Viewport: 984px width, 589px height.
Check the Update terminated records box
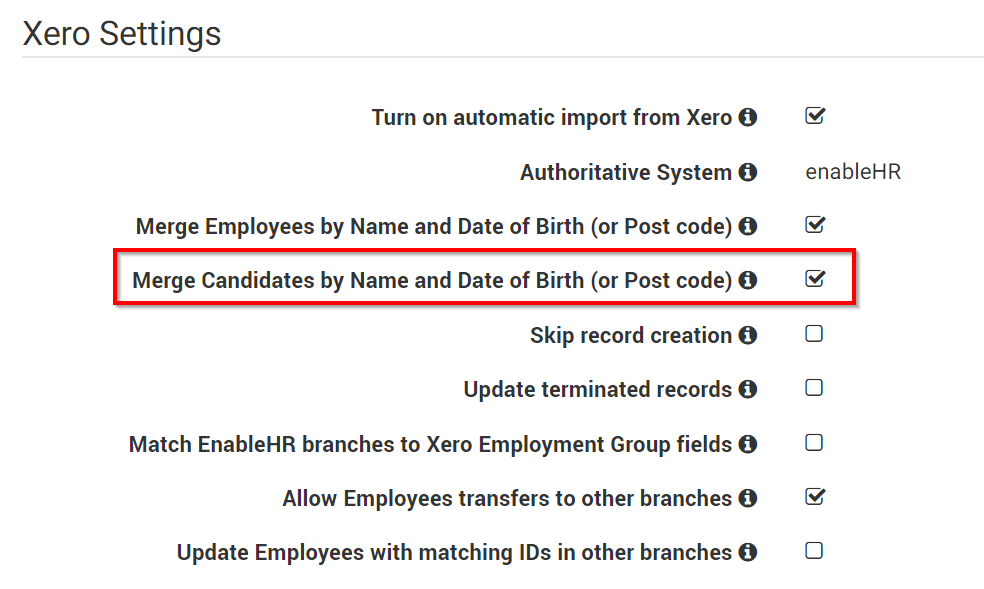coord(814,388)
